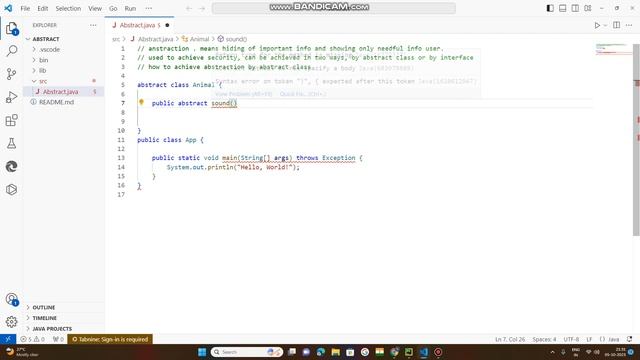Screen dimensions: 640x360
Task: Click the unsaved dot on Abstract.java tab
Action: [x=167, y=25]
